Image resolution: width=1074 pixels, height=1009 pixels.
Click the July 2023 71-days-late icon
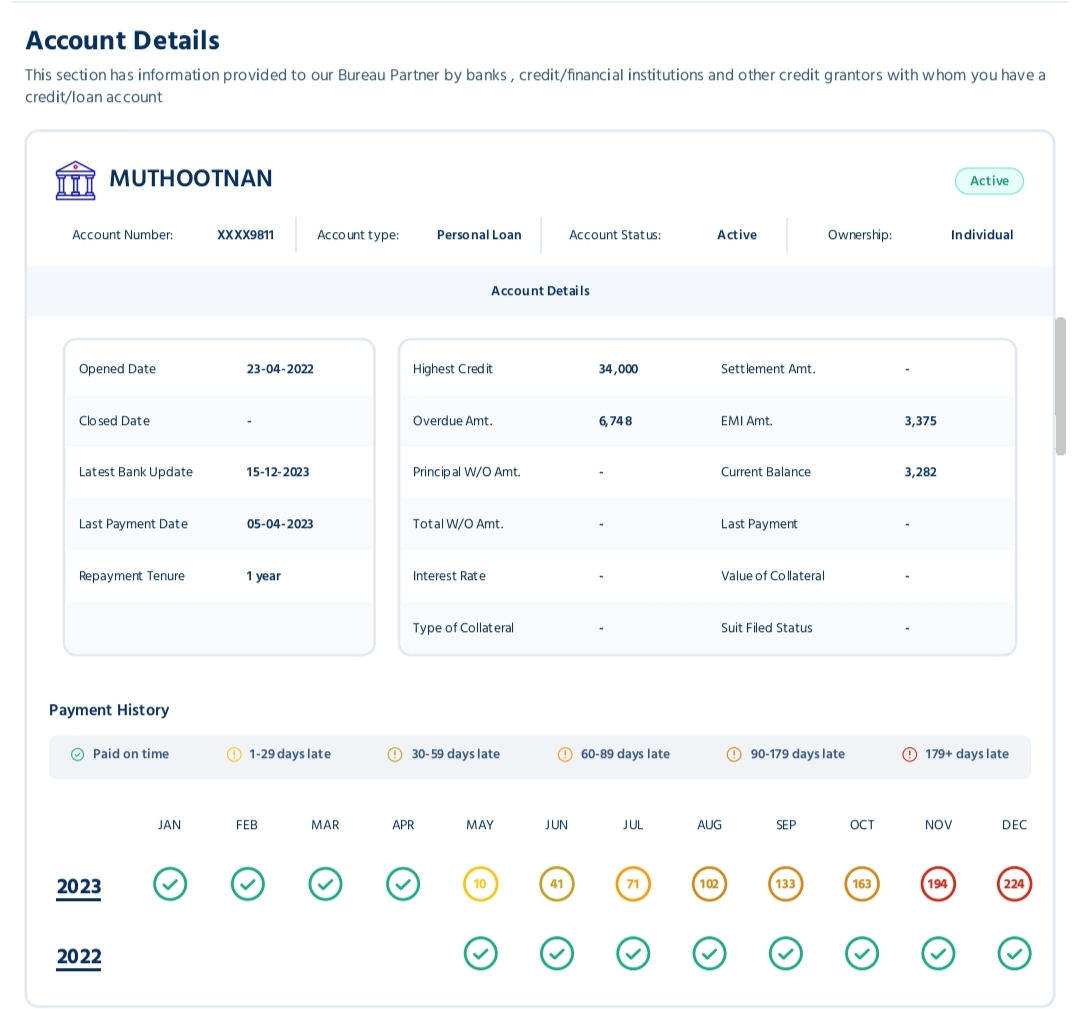633,884
